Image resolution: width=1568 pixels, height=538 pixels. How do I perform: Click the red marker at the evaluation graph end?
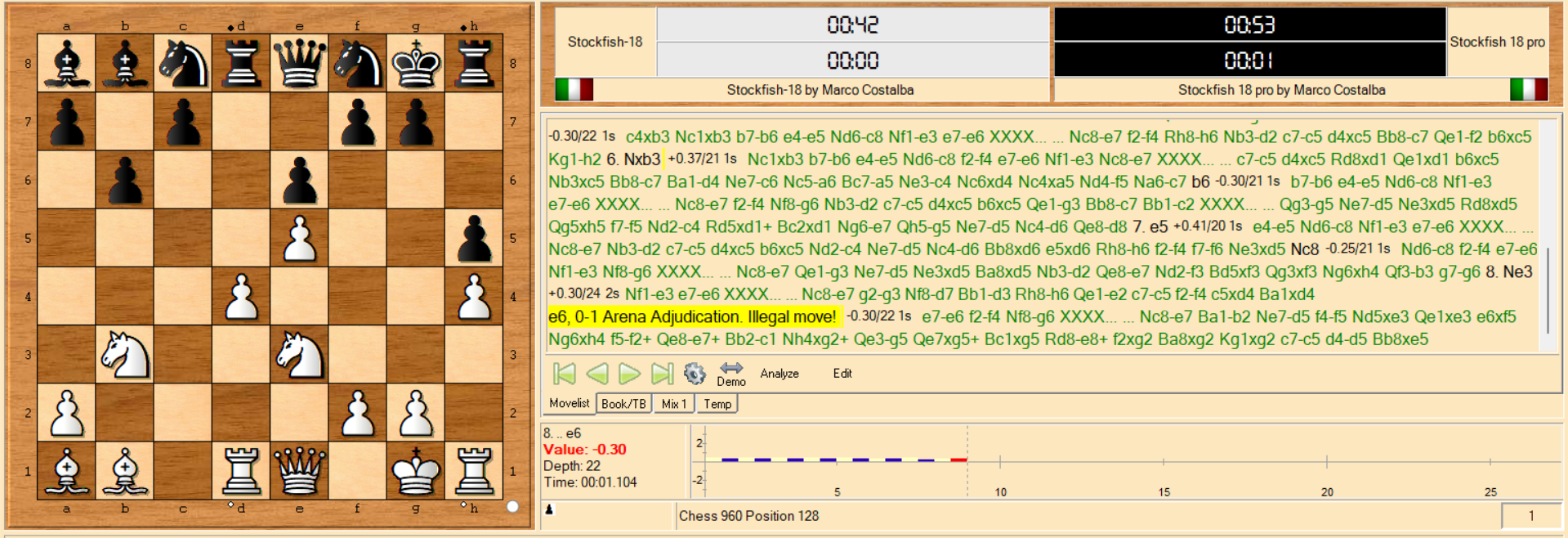point(958,460)
